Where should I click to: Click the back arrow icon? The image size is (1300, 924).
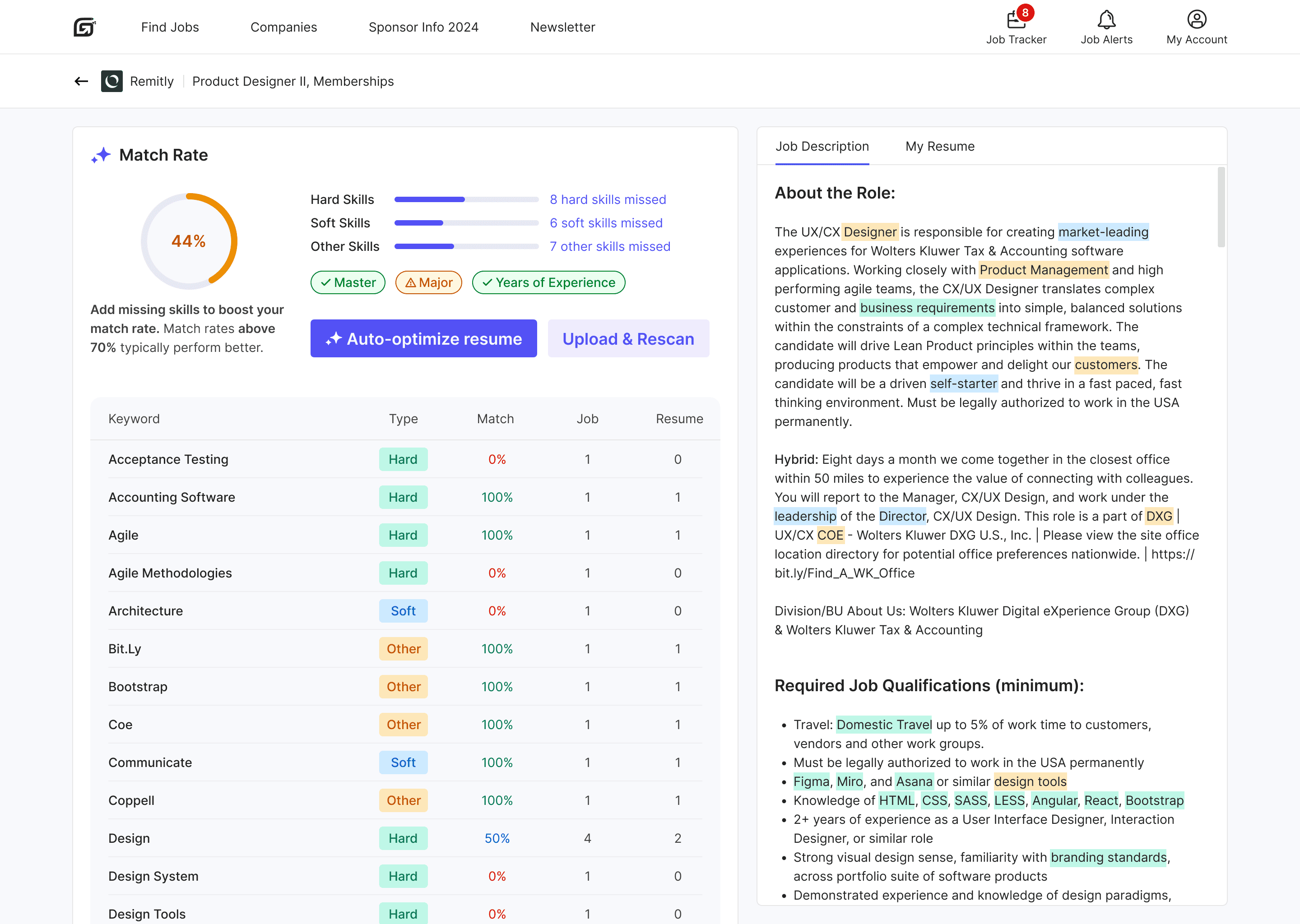(81, 81)
